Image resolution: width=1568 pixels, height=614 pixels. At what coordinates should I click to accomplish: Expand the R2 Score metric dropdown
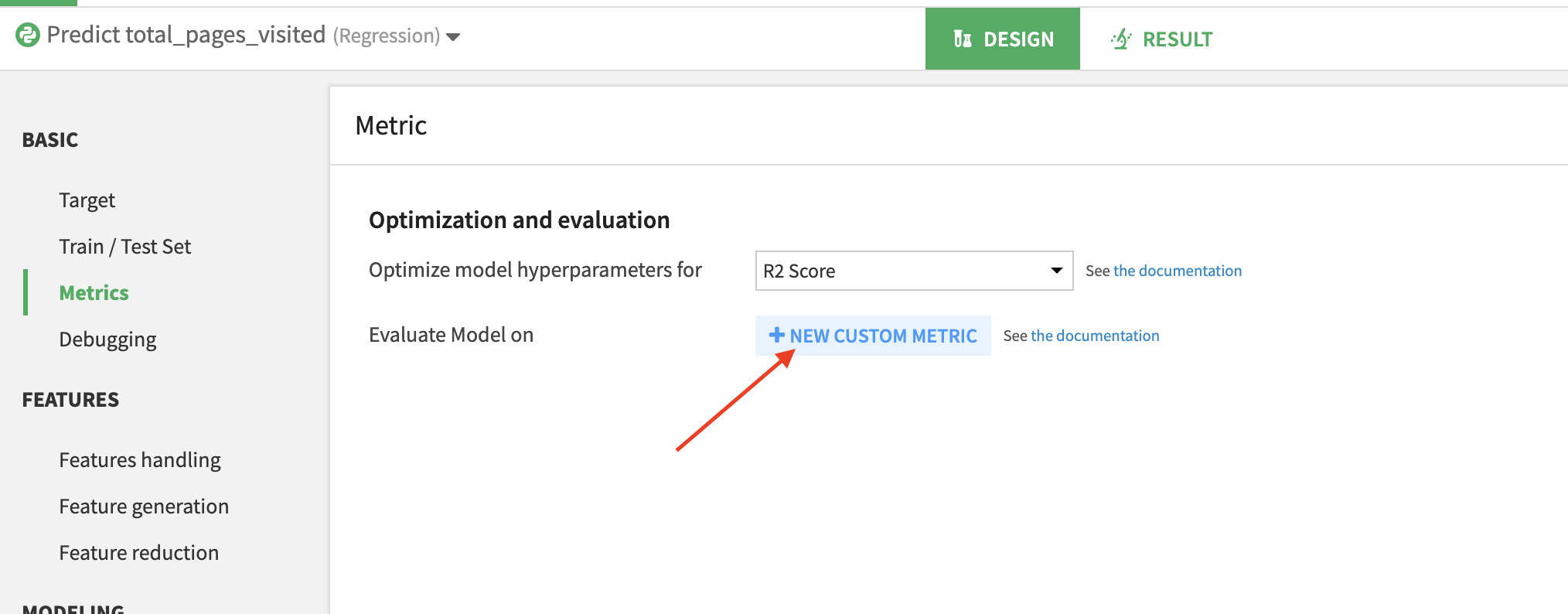point(914,271)
